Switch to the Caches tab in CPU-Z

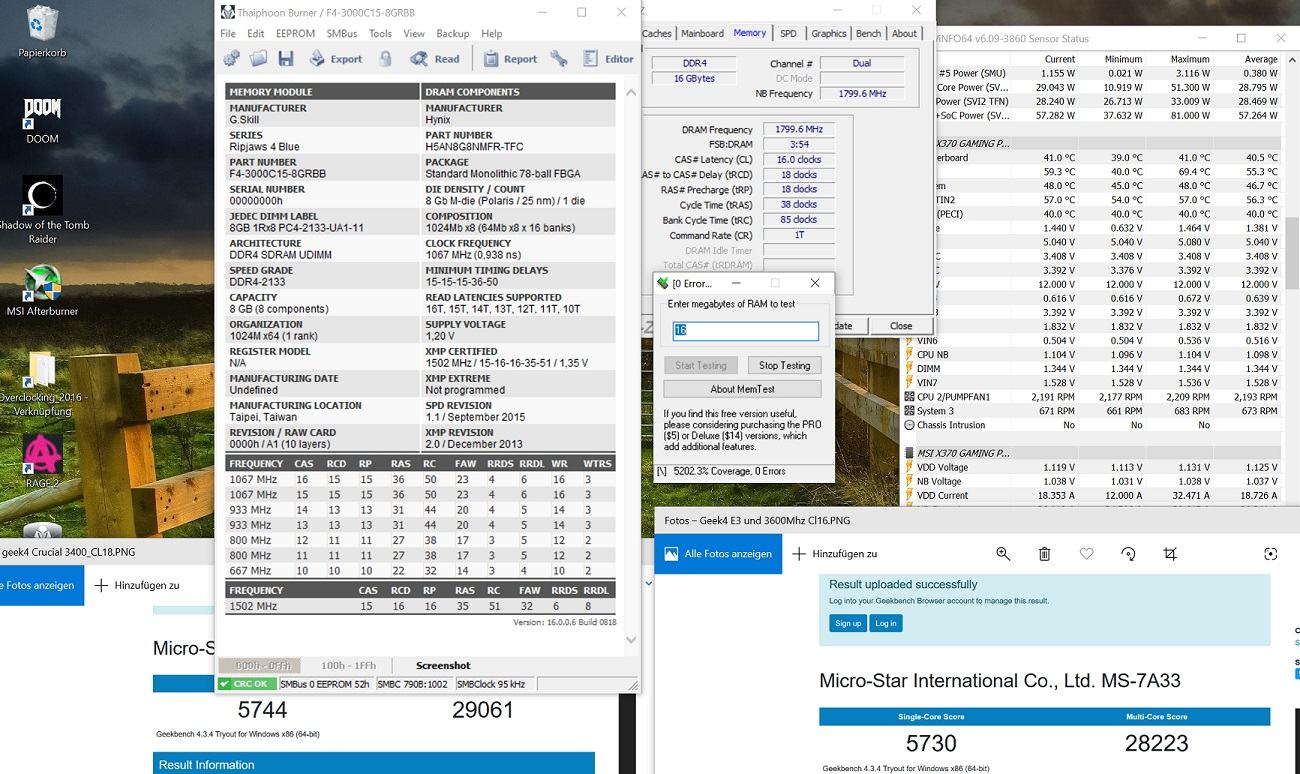point(657,33)
